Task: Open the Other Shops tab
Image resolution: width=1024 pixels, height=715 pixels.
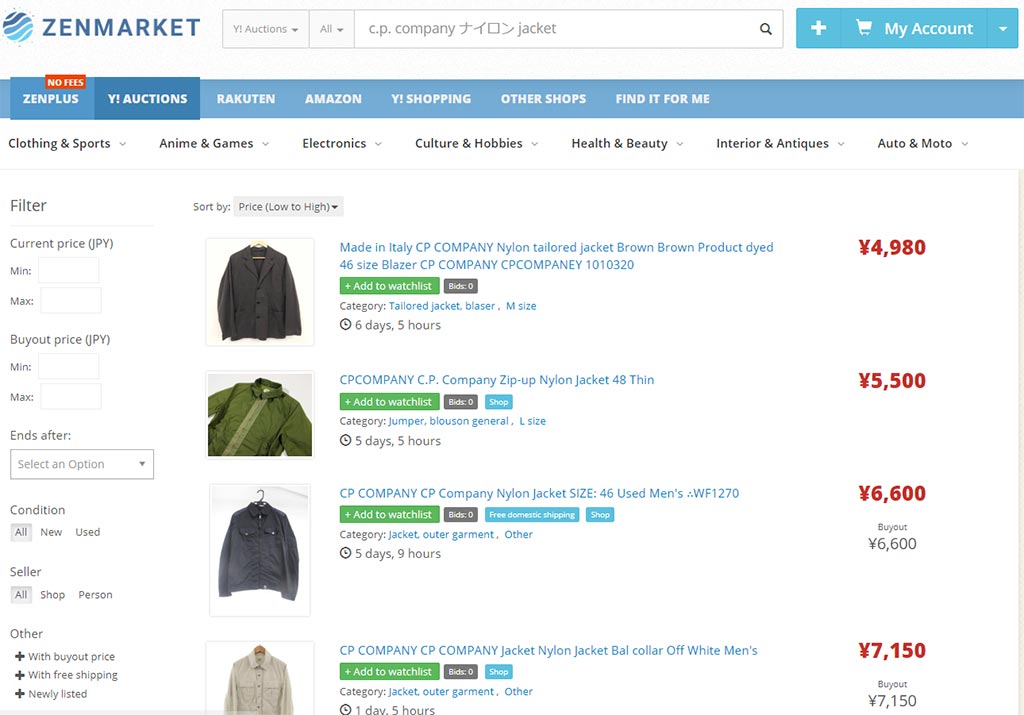Action: click(543, 99)
